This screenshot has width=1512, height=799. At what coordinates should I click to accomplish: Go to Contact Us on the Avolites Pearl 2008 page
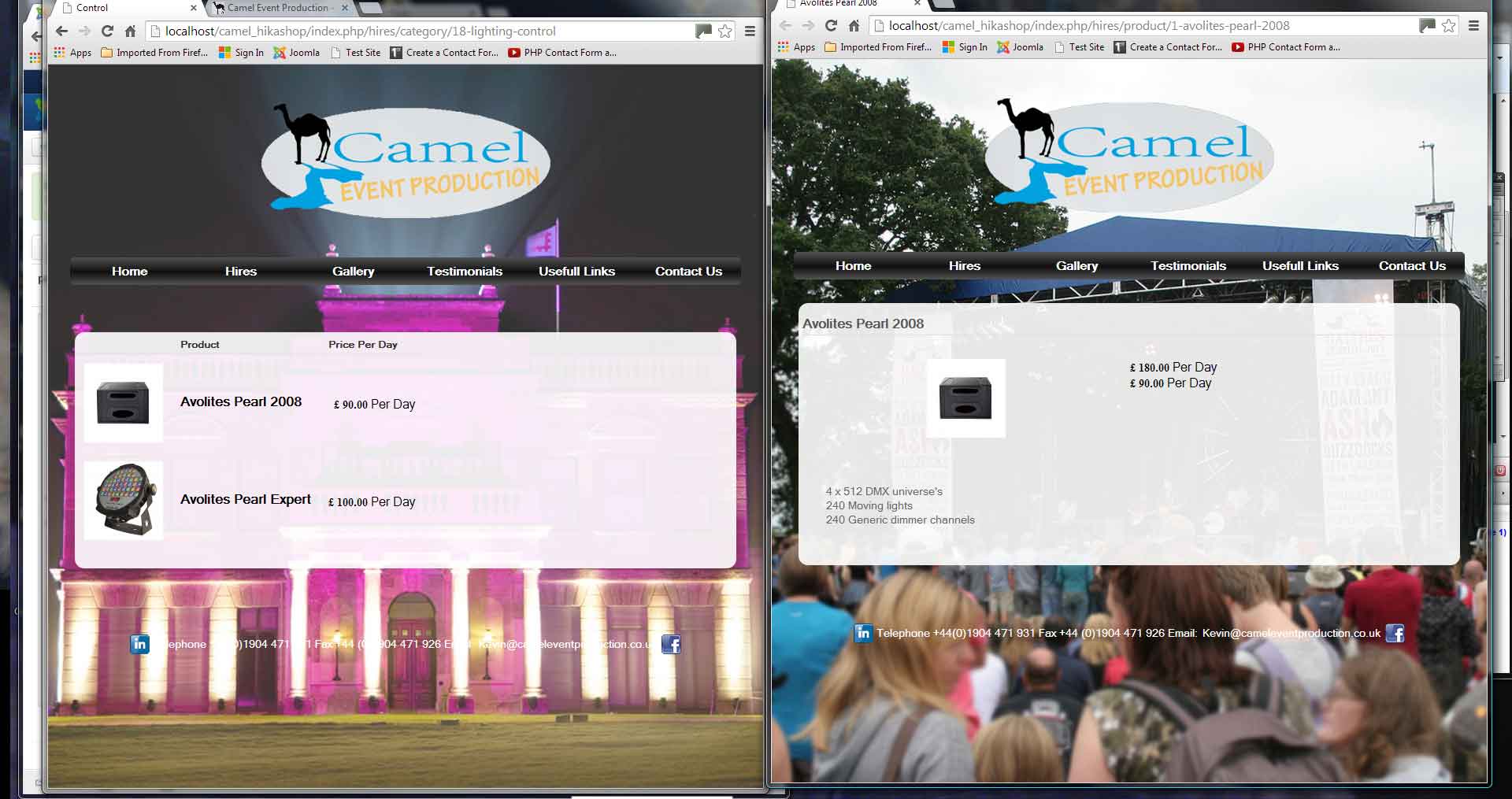[x=1412, y=266]
